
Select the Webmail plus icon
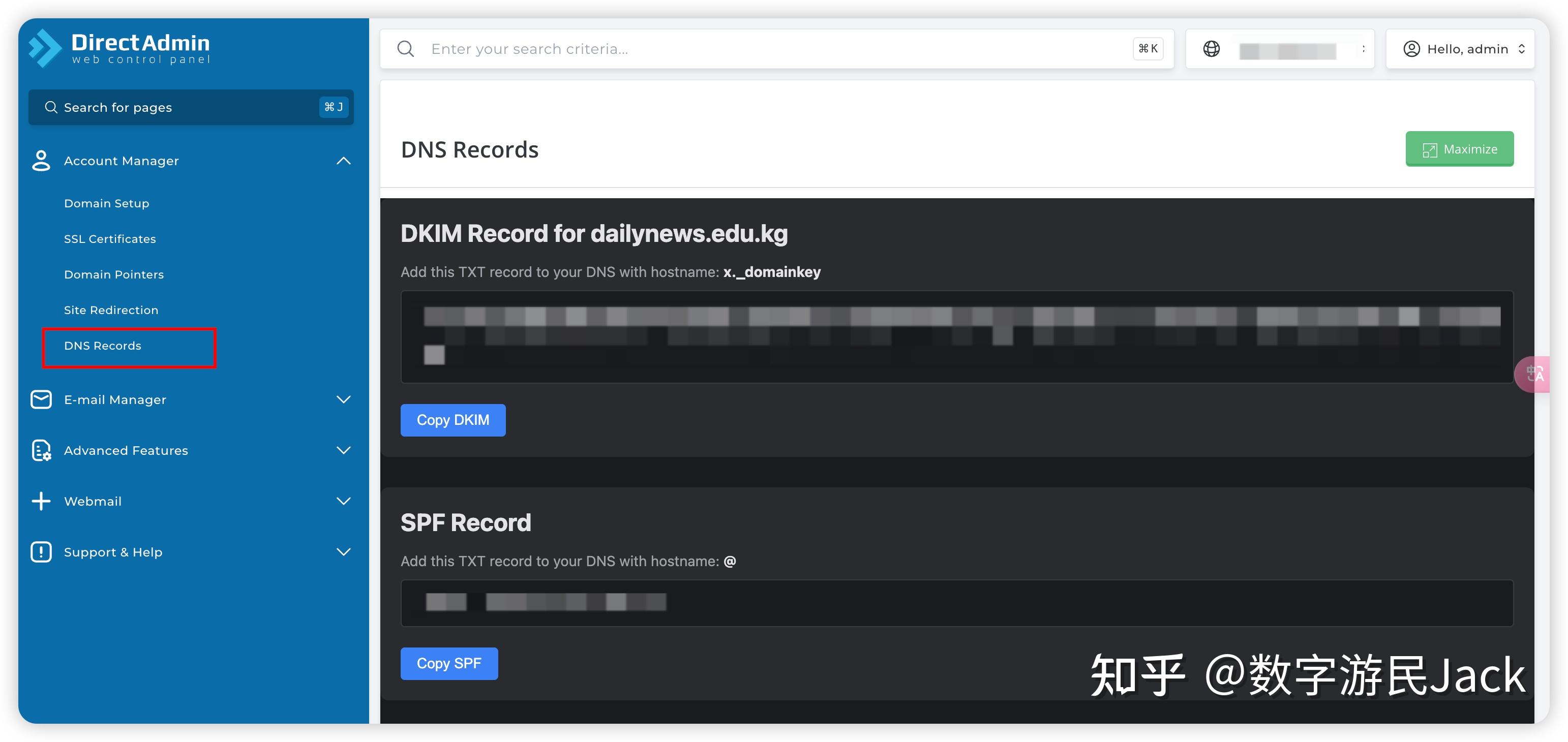click(x=40, y=501)
